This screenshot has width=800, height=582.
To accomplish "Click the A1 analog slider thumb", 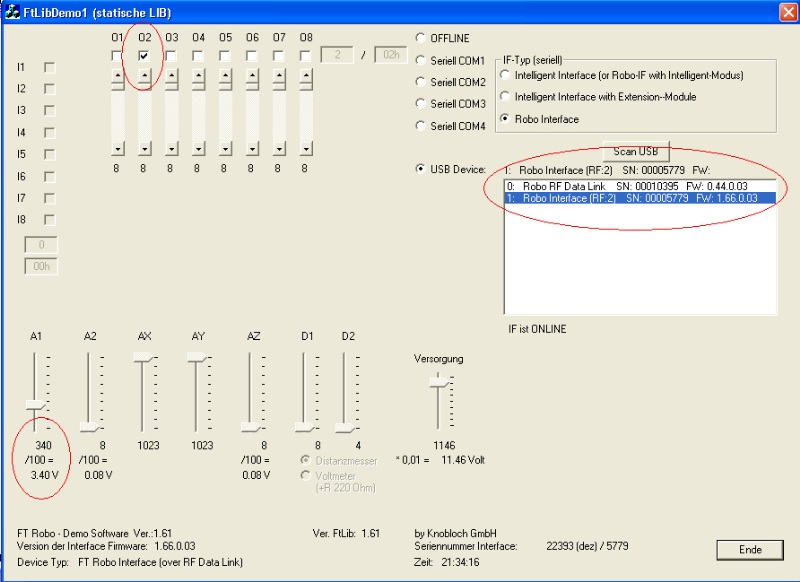I will [36, 405].
